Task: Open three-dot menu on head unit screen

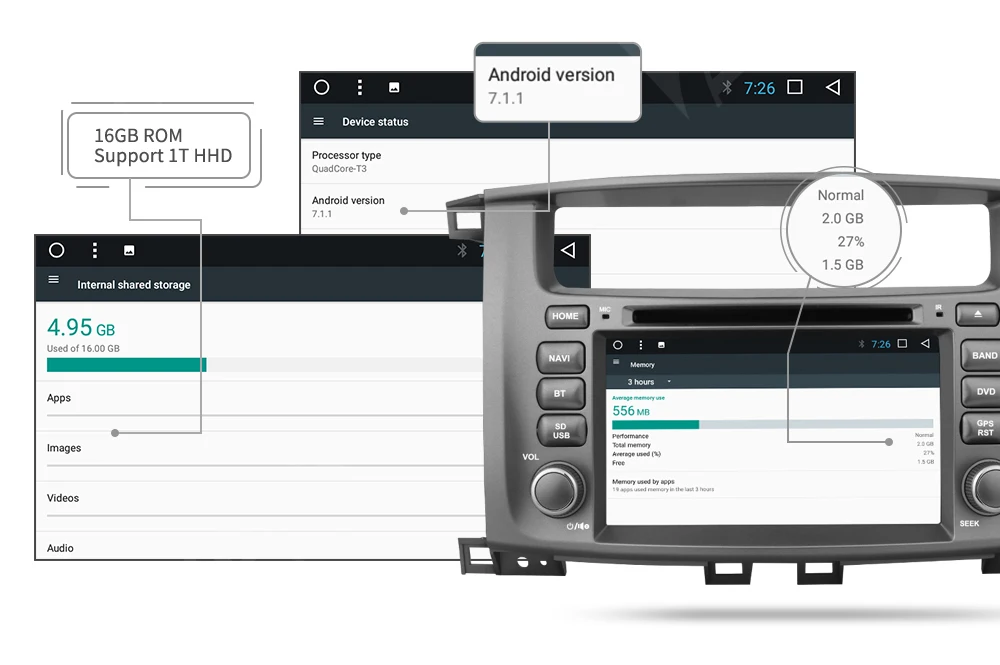Action: tap(641, 345)
